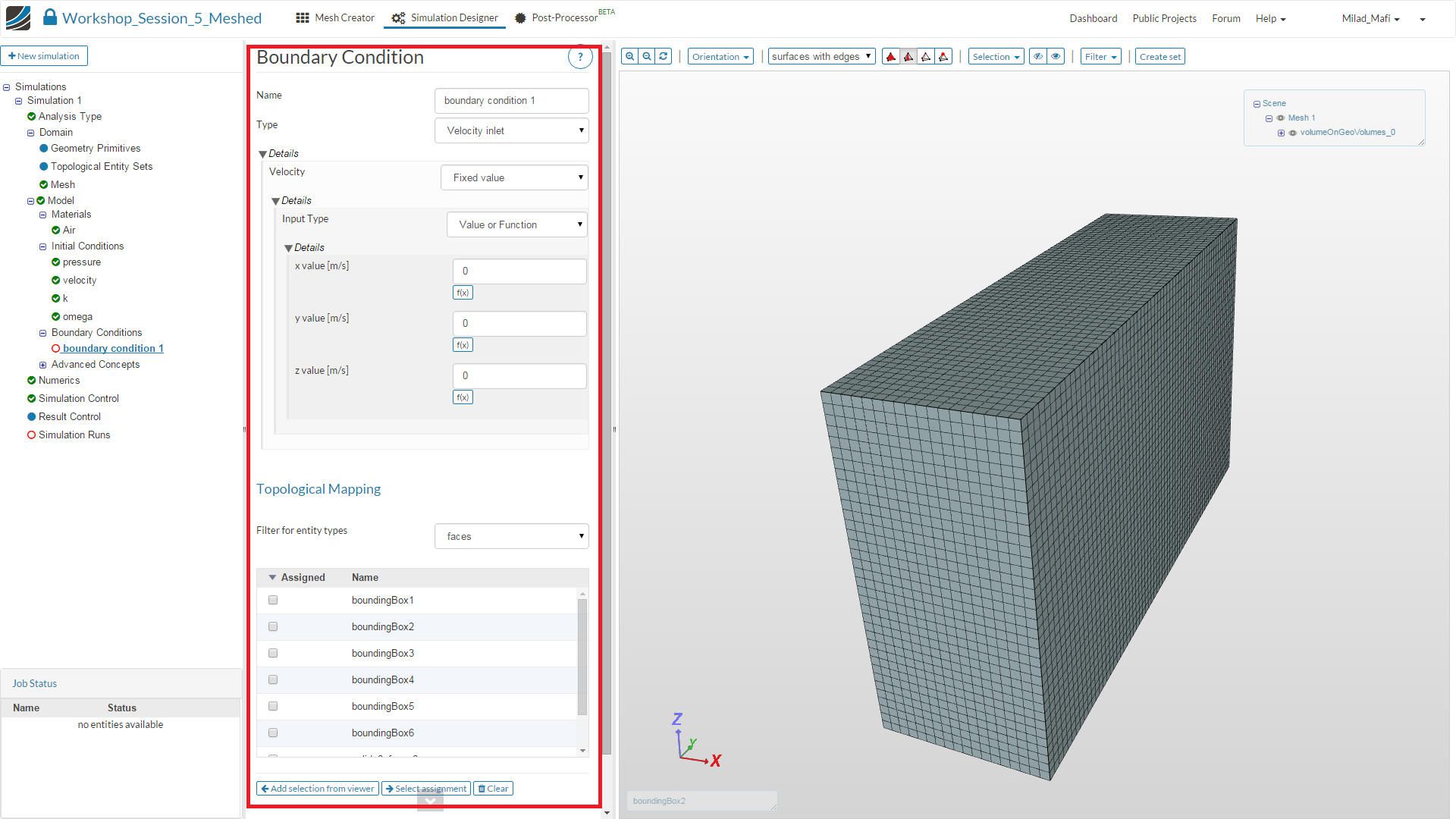Click the zoom in viewer icon
1456x819 pixels.
point(629,56)
